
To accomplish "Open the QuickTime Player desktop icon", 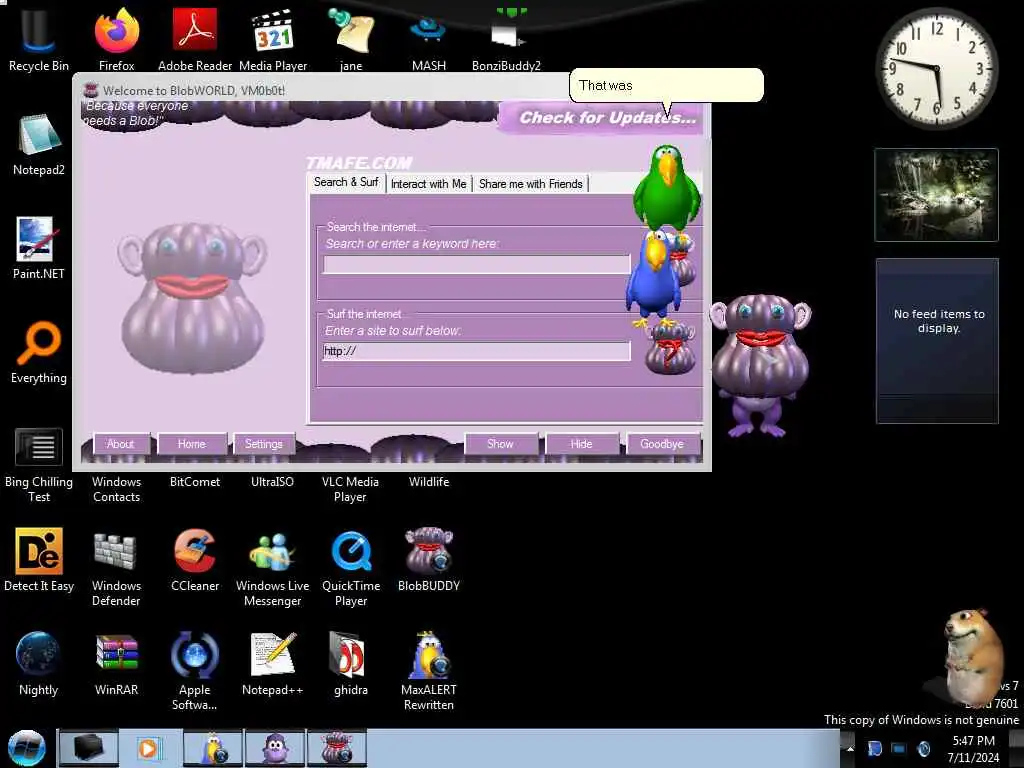I will [x=351, y=568].
